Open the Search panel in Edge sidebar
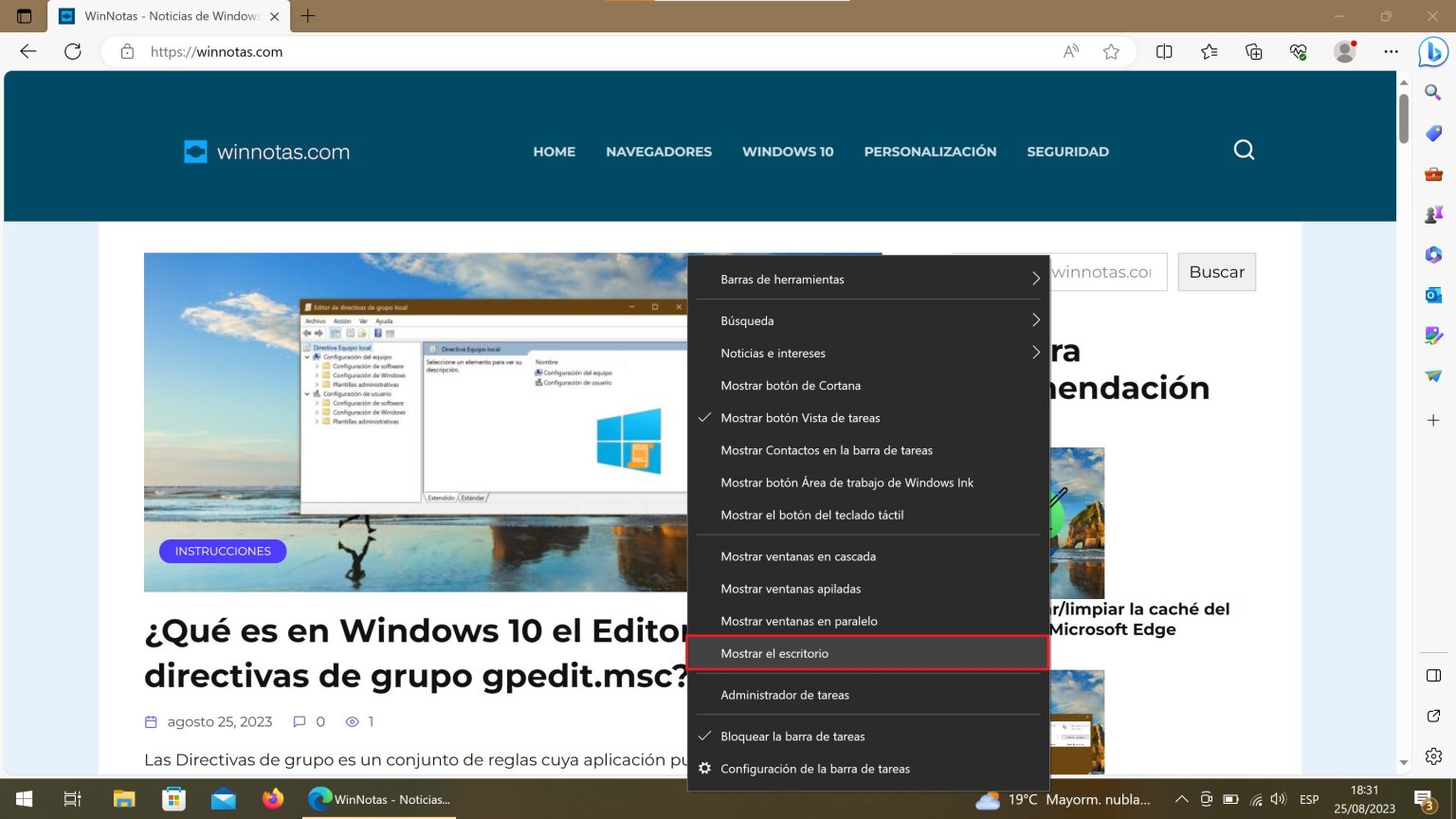This screenshot has width=1456, height=819. point(1433,92)
